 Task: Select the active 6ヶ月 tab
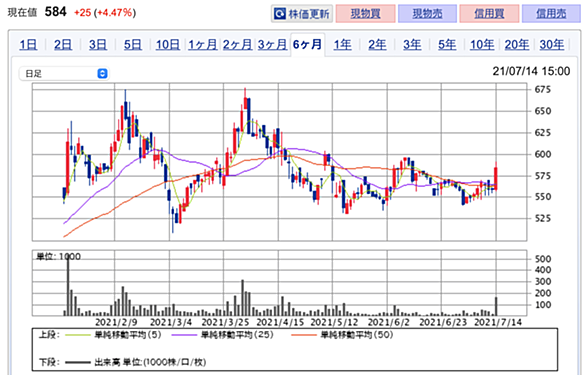pyautogui.click(x=307, y=45)
